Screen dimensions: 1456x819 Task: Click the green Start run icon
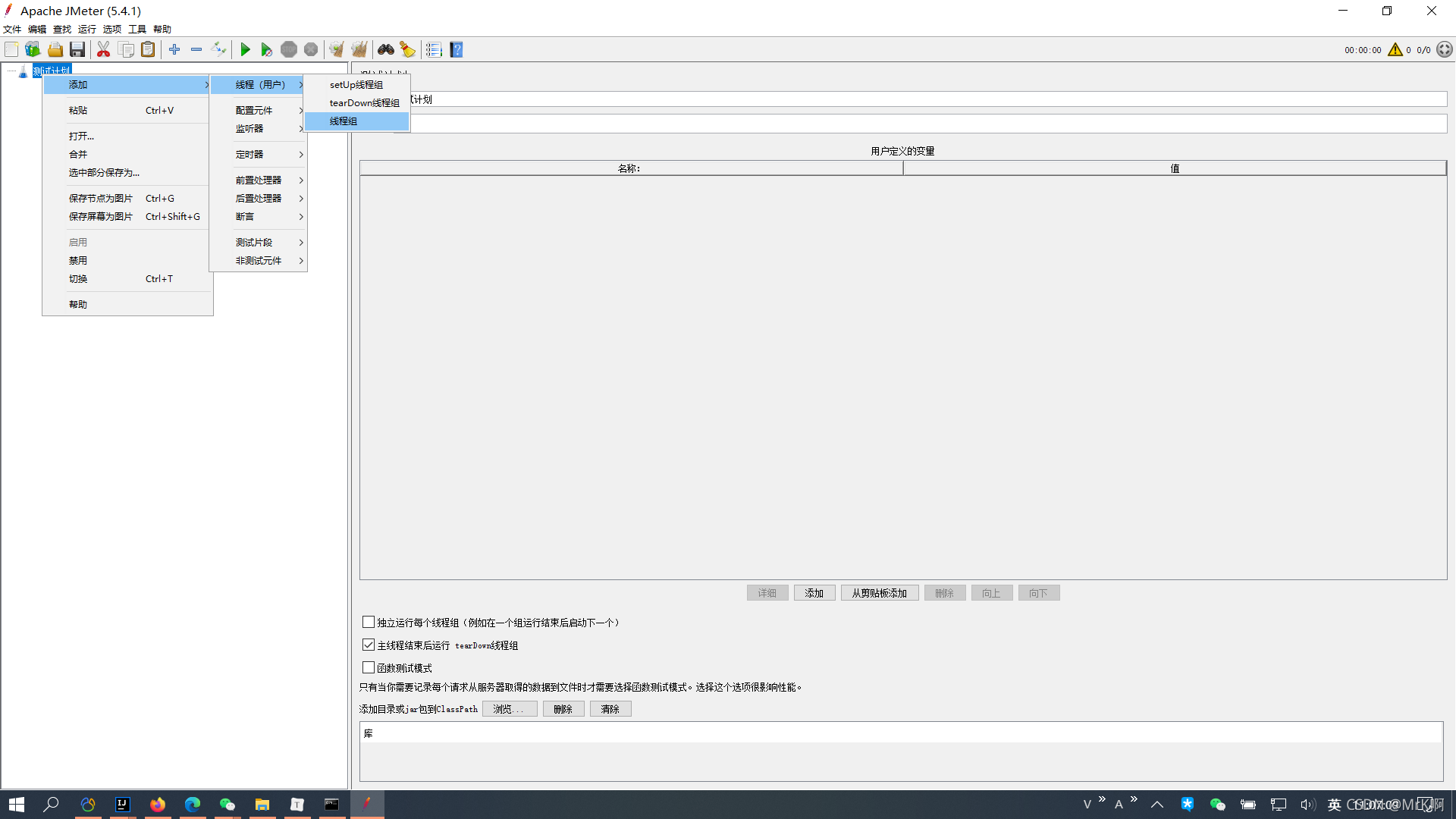[x=245, y=50]
